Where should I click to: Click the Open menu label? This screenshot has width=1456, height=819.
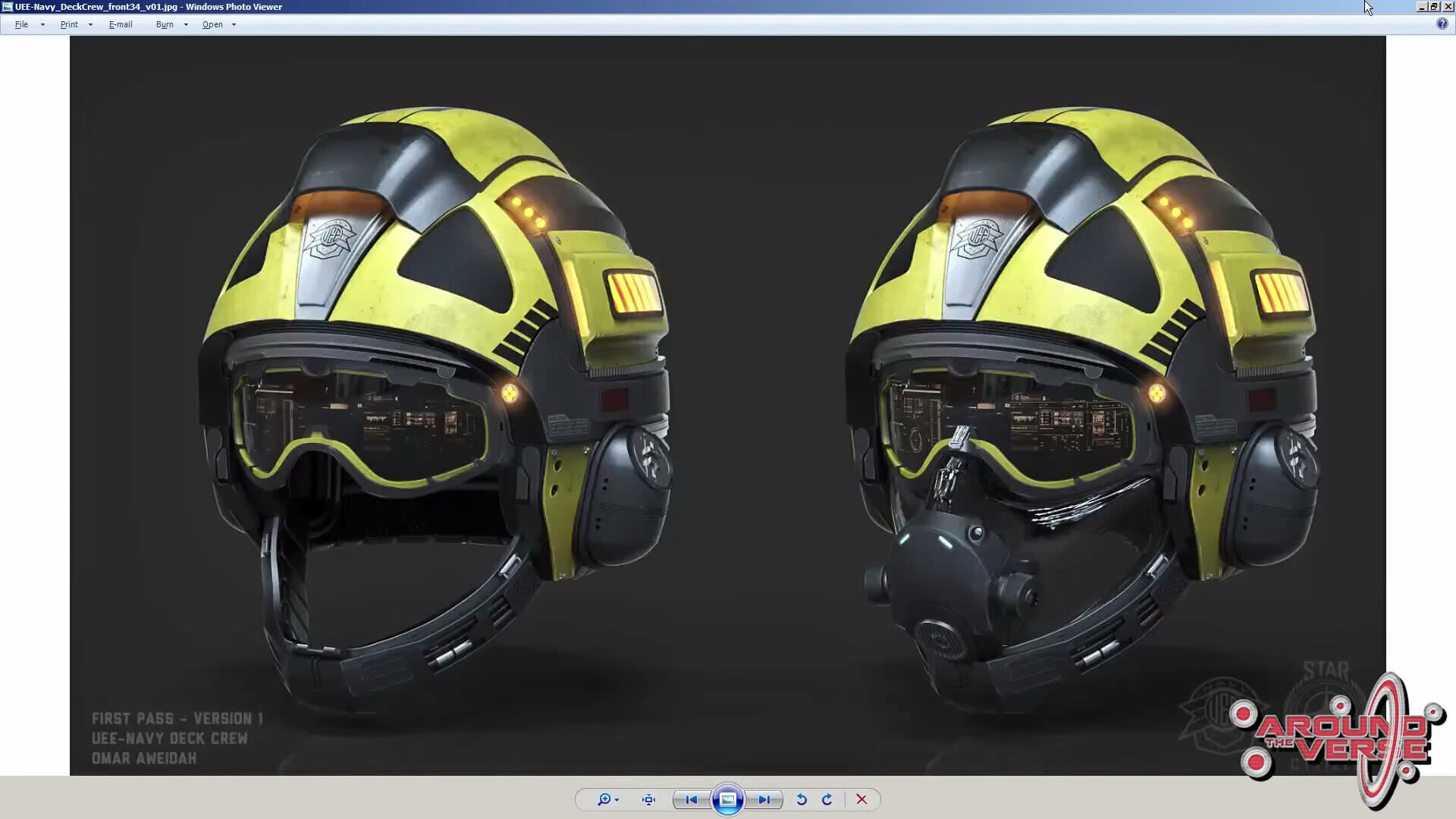(212, 24)
